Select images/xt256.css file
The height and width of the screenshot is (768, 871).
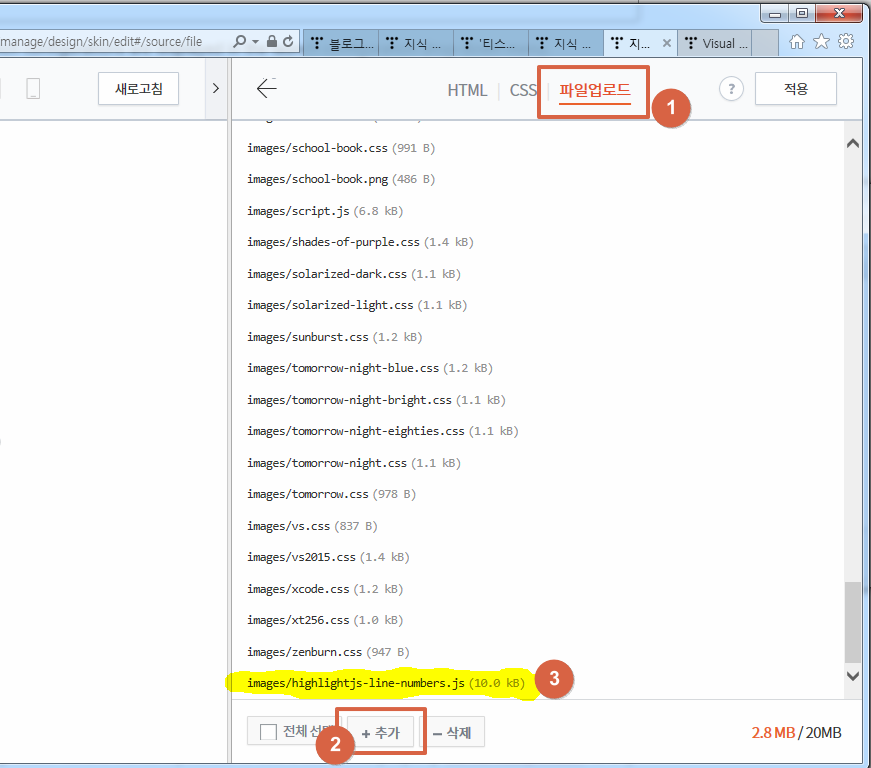click(x=325, y=620)
